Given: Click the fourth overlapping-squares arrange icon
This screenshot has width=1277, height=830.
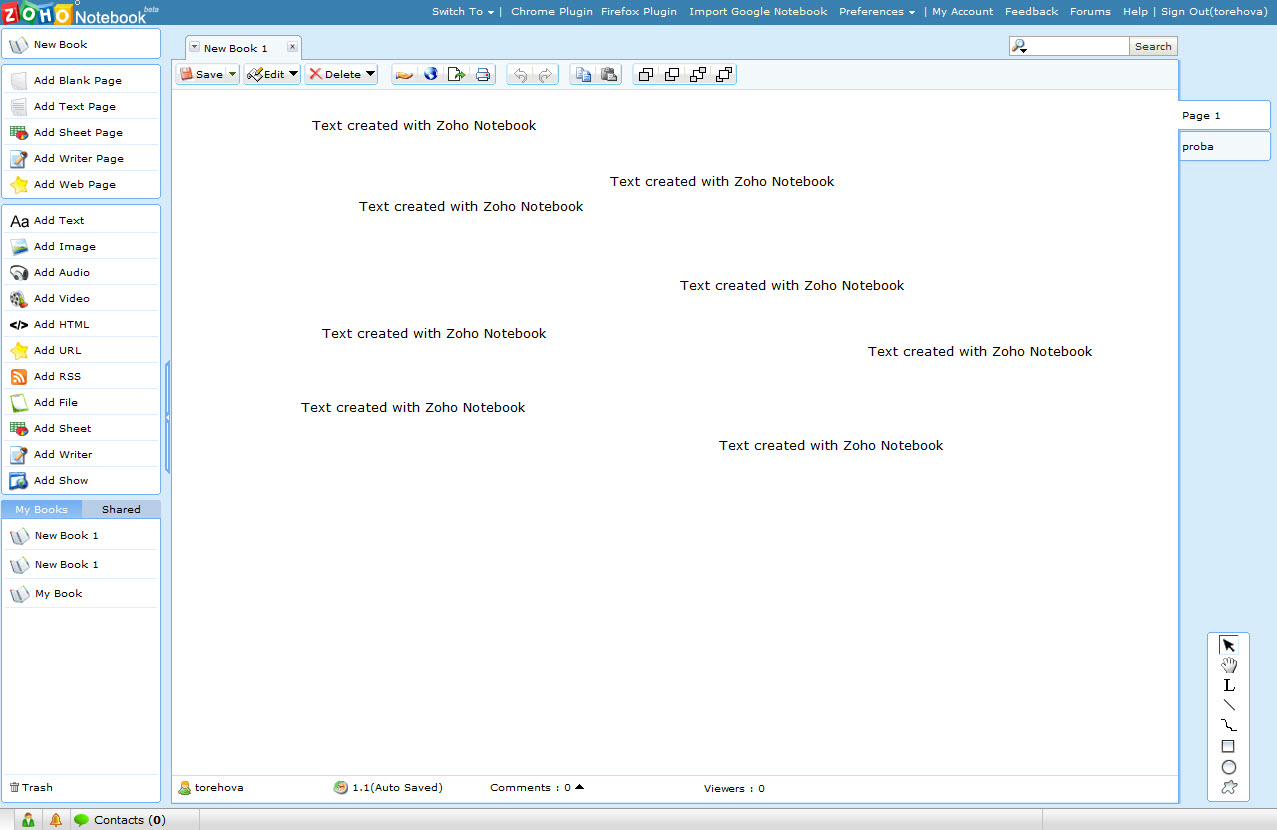Looking at the screenshot, I should pos(724,74).
